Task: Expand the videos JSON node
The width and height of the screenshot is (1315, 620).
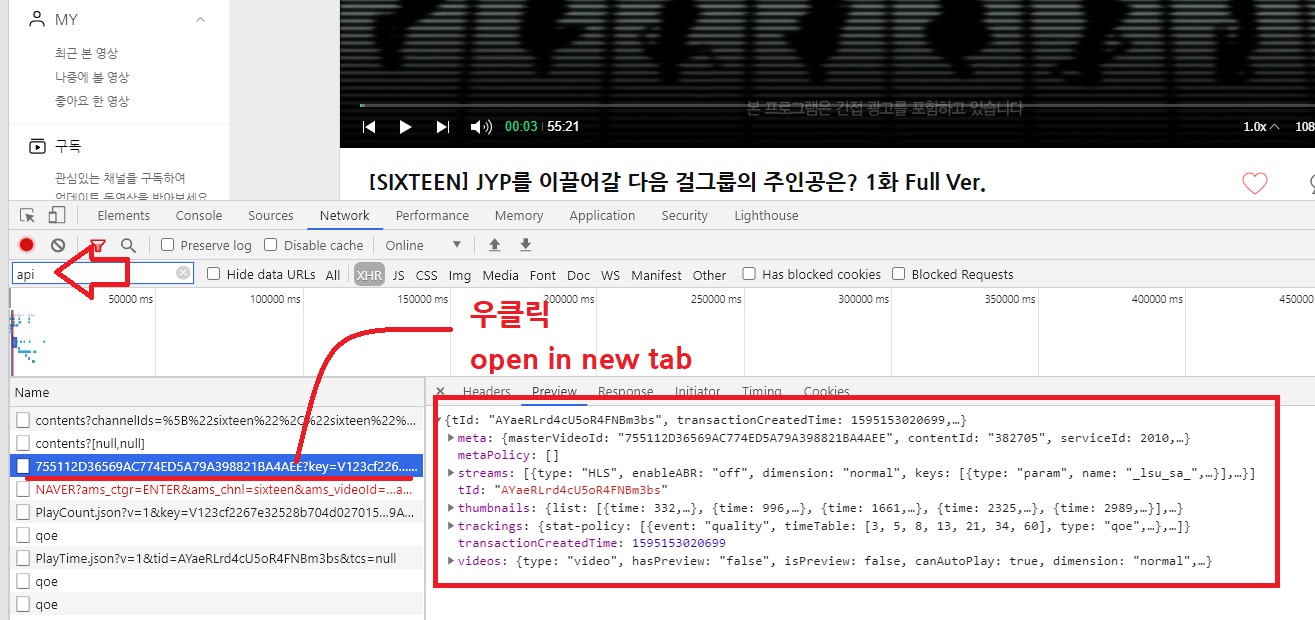Action: click(451, 561)
